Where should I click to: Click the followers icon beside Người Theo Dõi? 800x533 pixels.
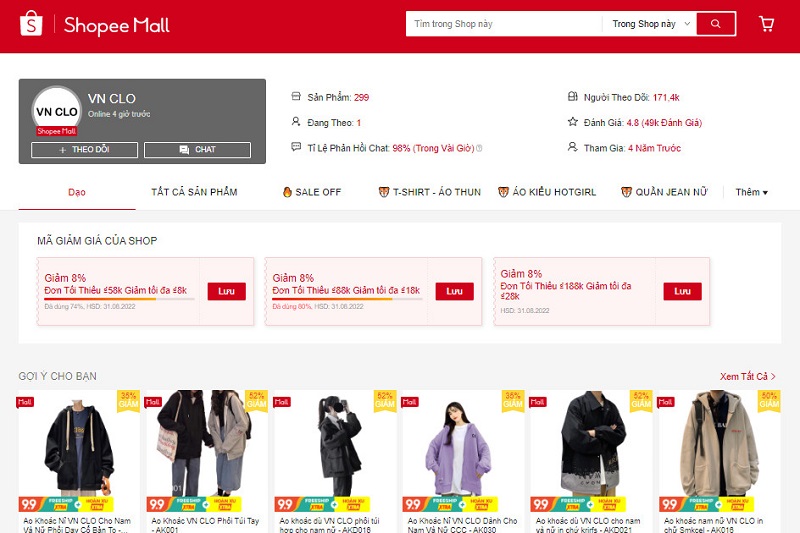573,97
